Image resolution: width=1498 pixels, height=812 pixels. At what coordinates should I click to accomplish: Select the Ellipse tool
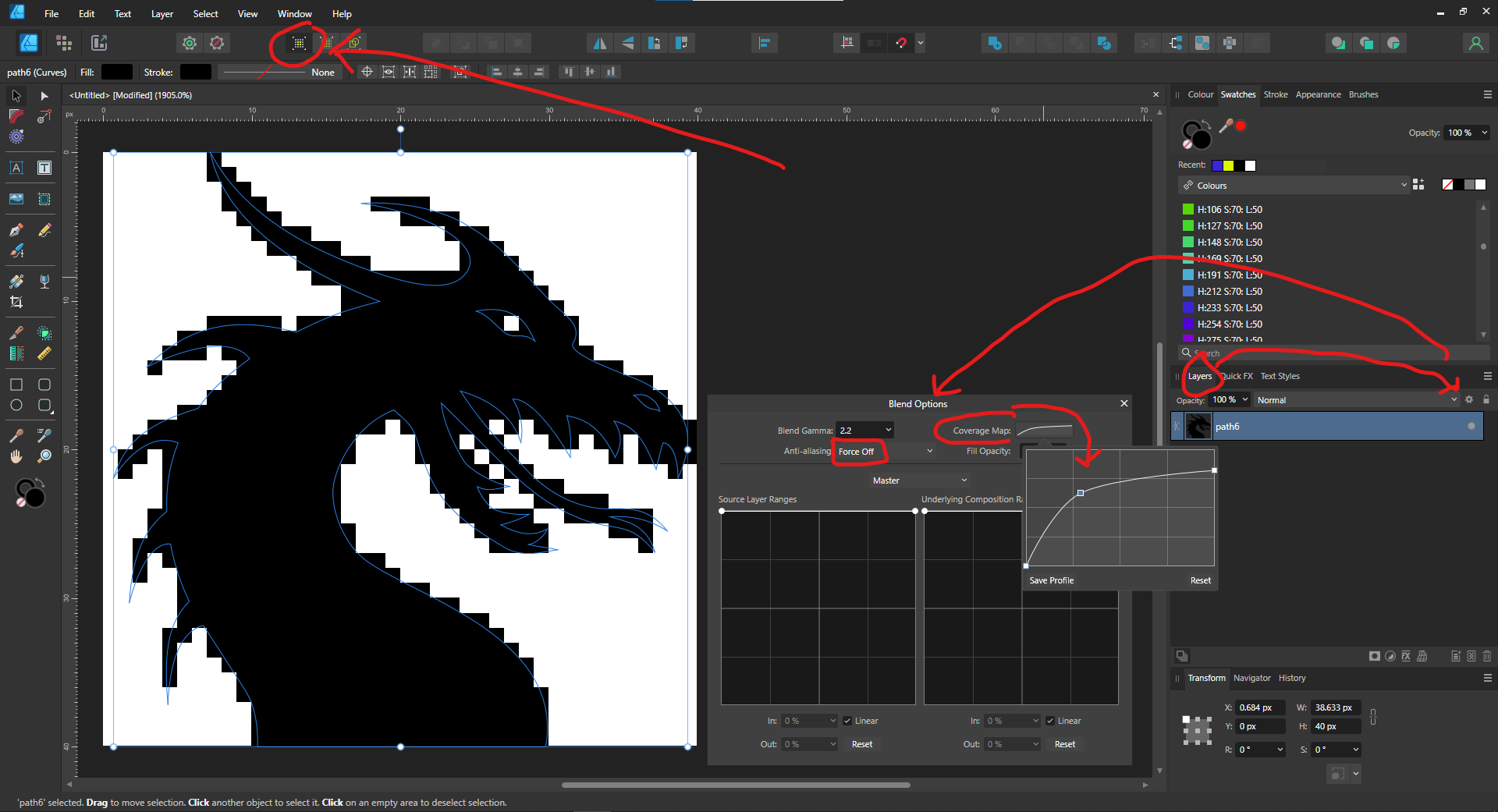pyautogui.click(x=16, y=405)
